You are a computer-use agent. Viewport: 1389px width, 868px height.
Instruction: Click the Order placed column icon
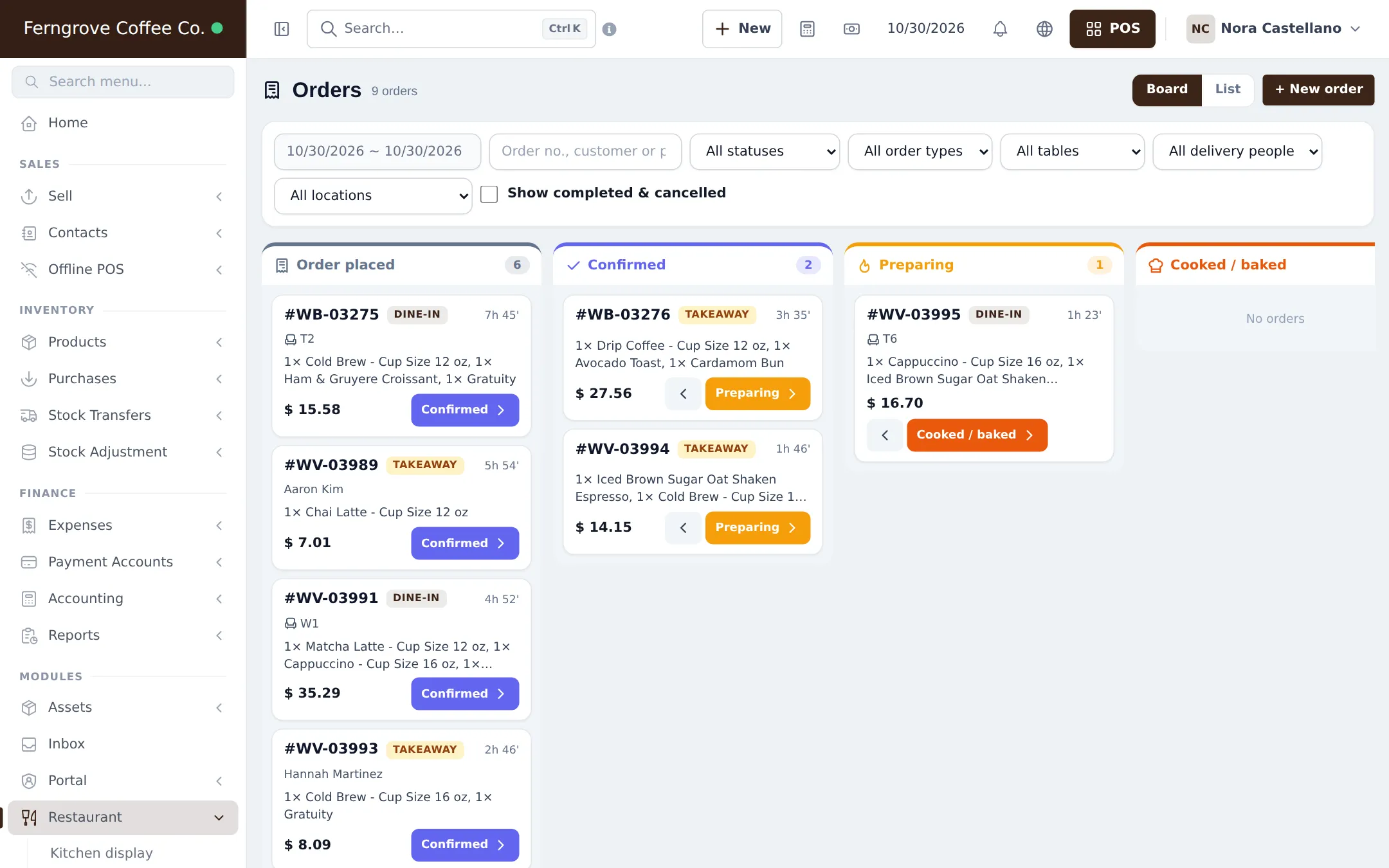[x=282, y=266]
